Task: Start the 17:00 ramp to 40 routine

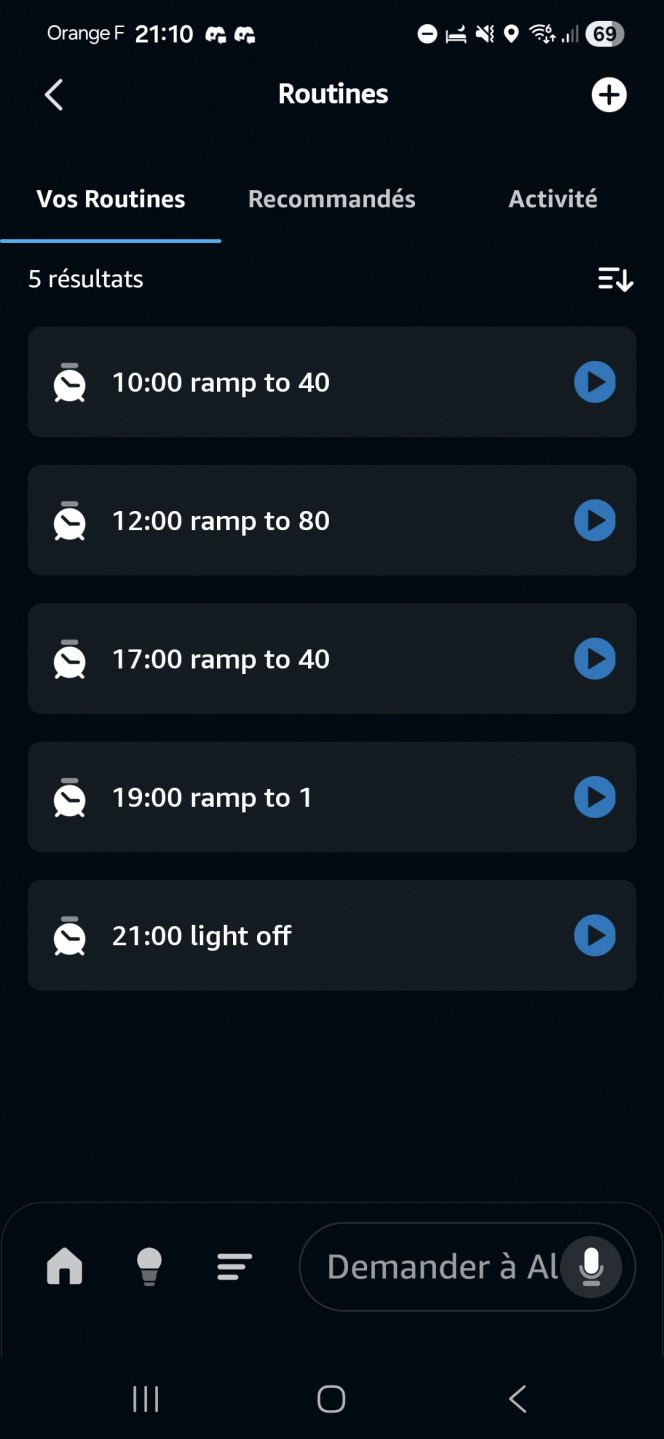Action: tap(594, 659)
